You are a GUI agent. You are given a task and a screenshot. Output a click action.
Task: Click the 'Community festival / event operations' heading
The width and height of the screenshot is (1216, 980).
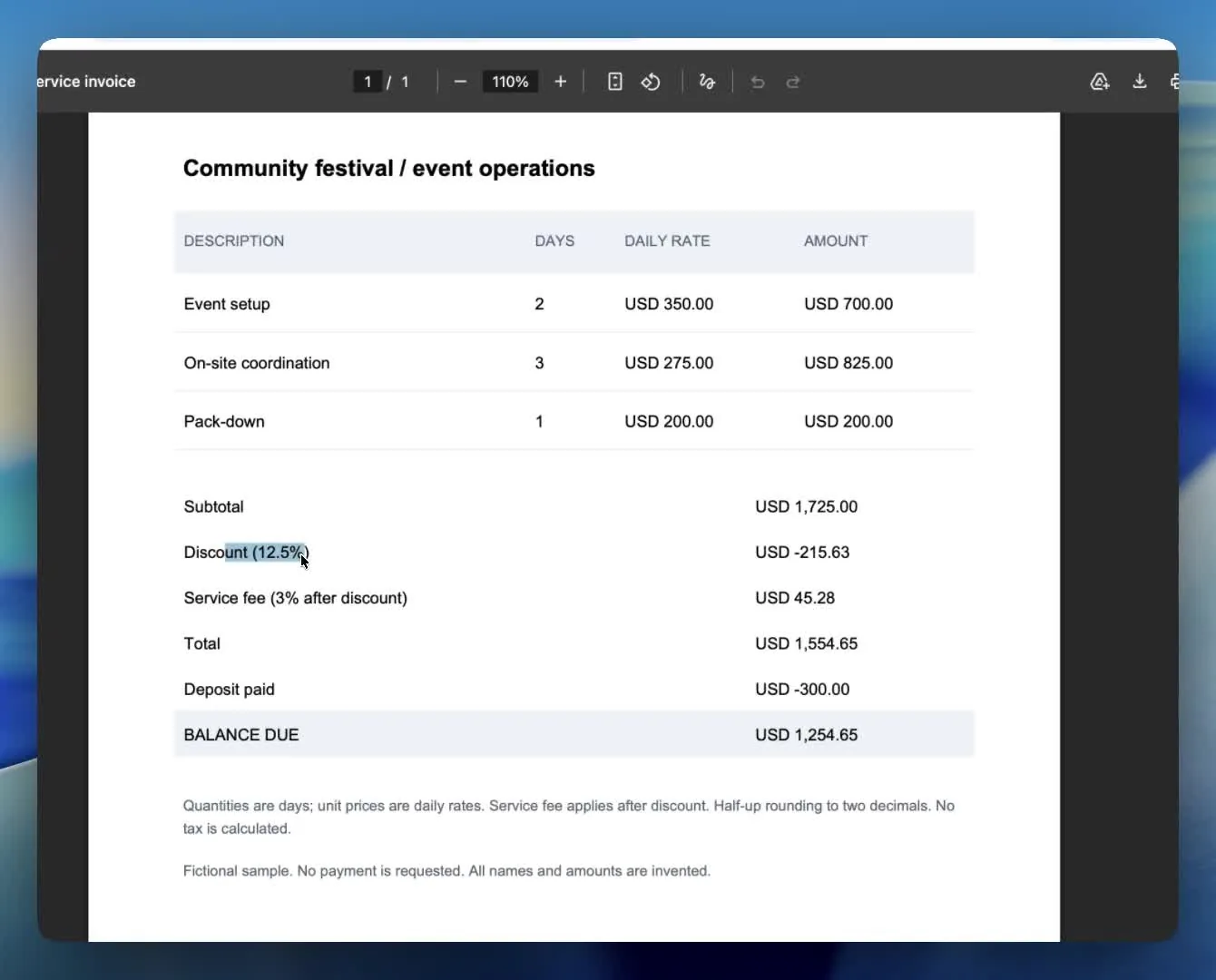point(389,169)
